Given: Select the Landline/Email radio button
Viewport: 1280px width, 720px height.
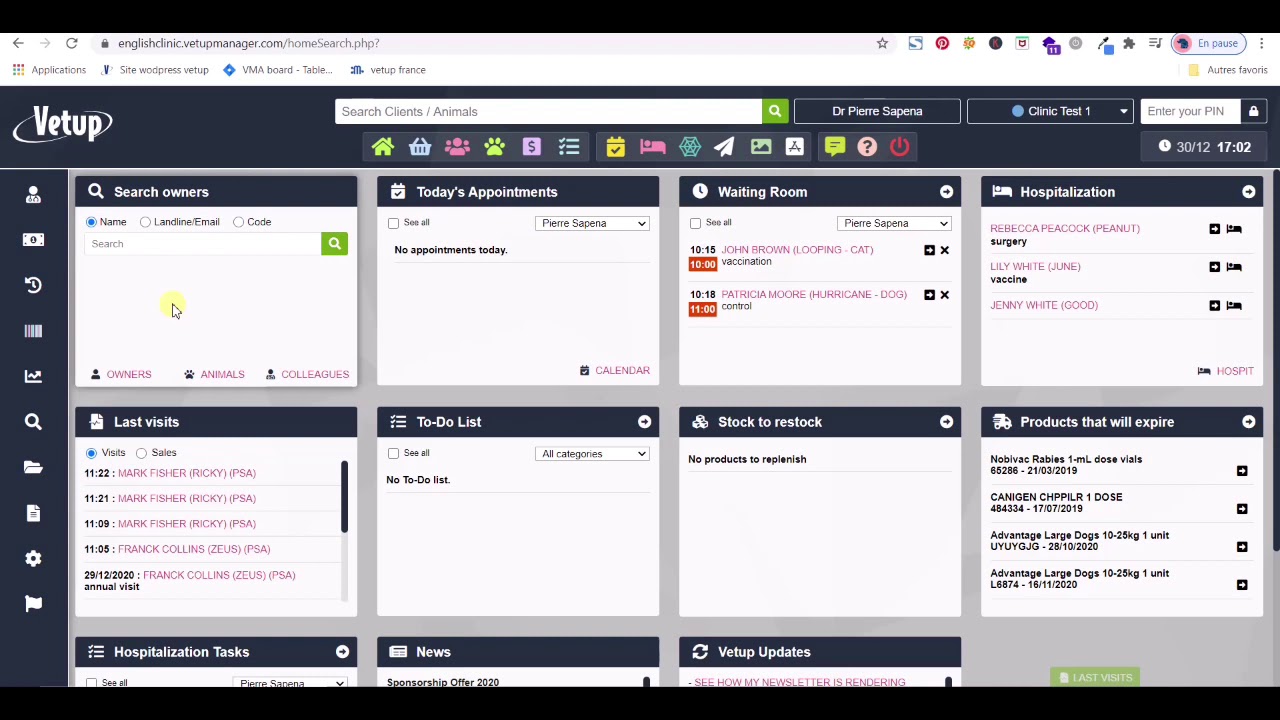Looking at the screenshot, I should (146, 222).
